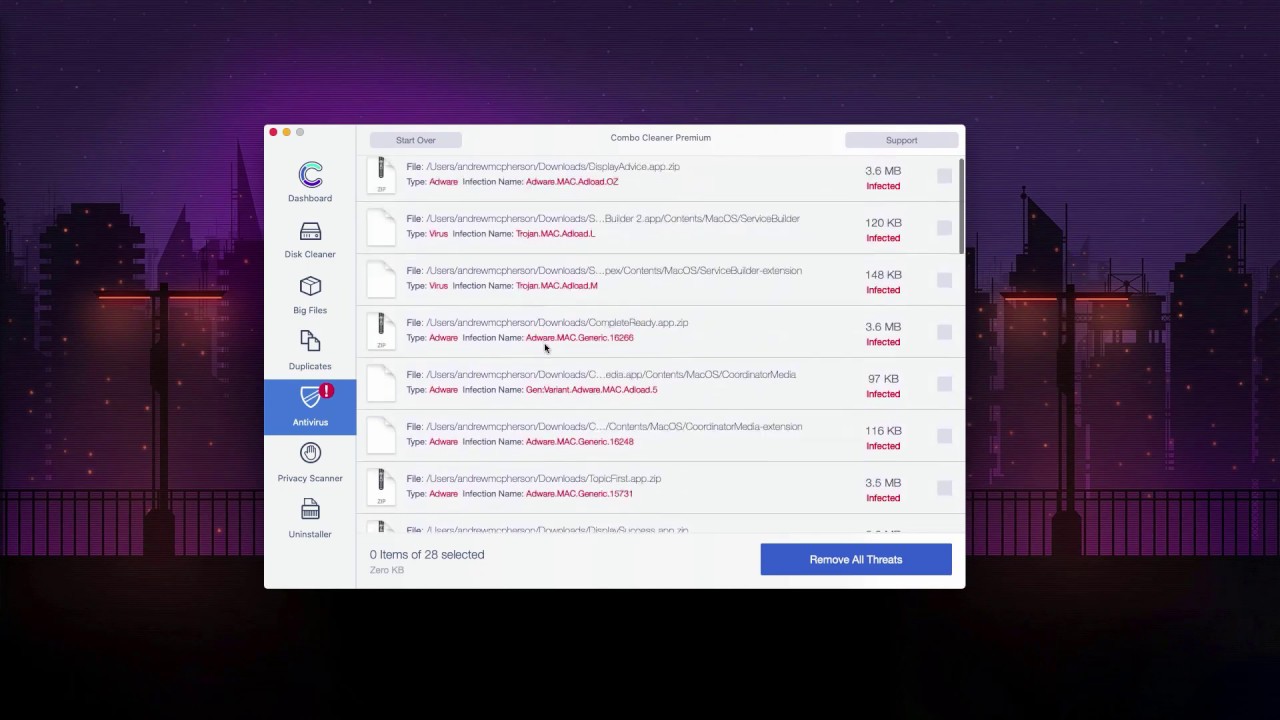Click the 3.5 MB size value
The height and width of the screenshot is (720, 1280).
pyautogui.click(x=883, y=483)
